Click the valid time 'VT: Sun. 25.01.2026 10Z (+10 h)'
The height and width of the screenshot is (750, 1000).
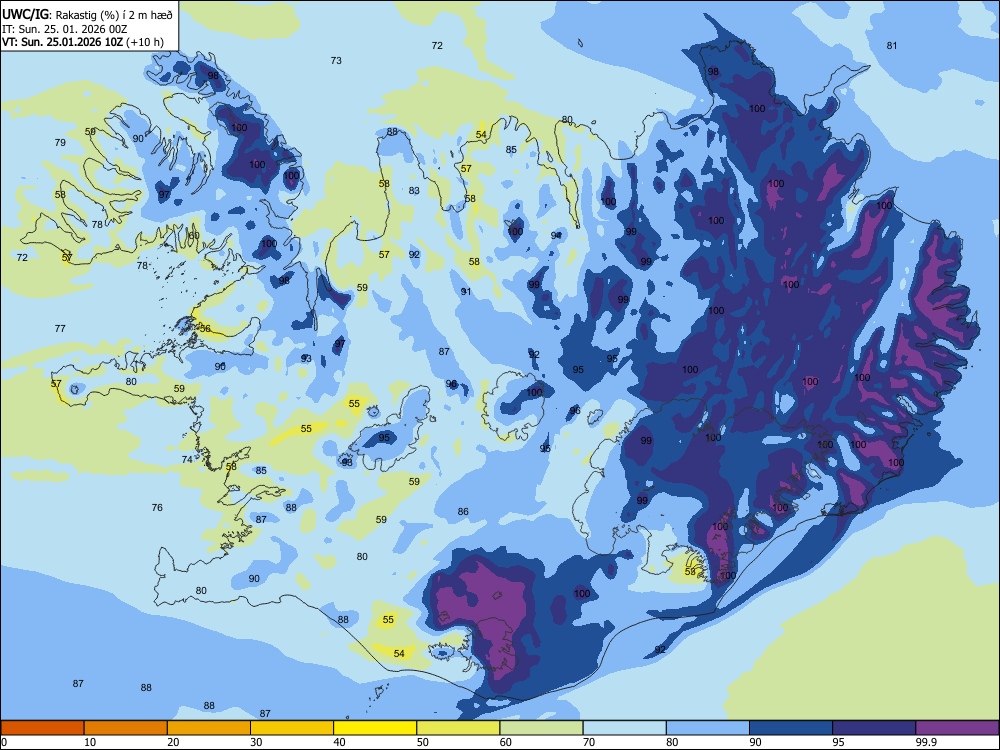tap(83, 42)
